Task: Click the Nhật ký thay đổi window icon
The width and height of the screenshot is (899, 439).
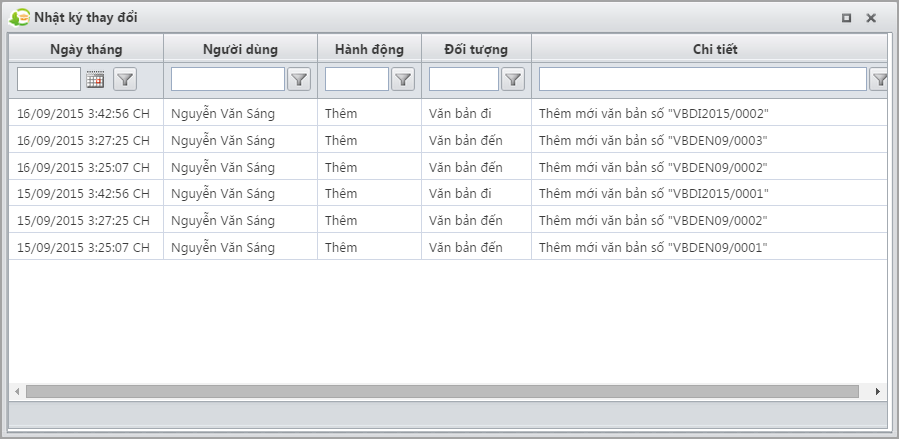Action: point(19,18)
